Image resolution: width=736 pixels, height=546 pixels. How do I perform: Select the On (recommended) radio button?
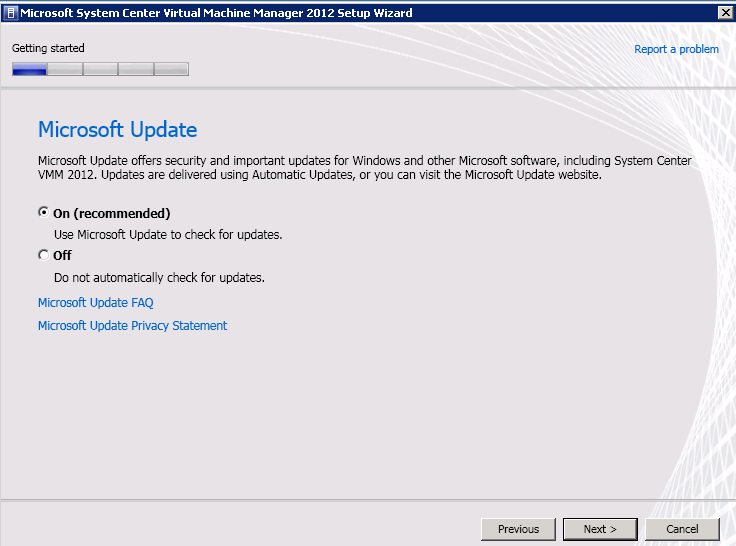(44, 213)
